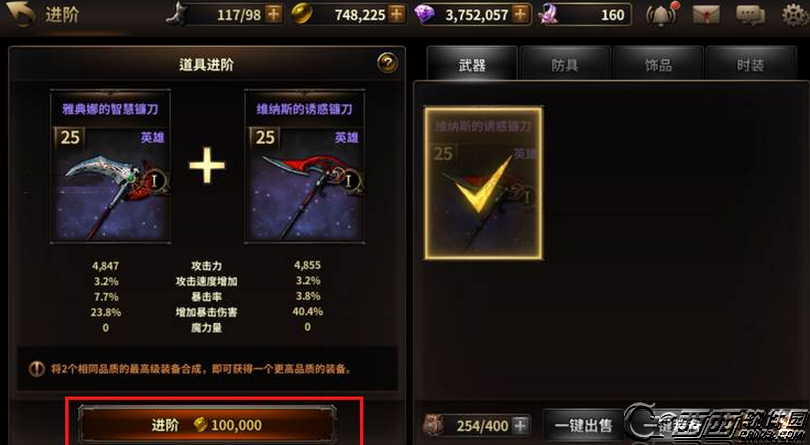Select the 维纳斯的诱惑镰刀 material slot
Screen dimensions: 810x445
click(305, 166)
